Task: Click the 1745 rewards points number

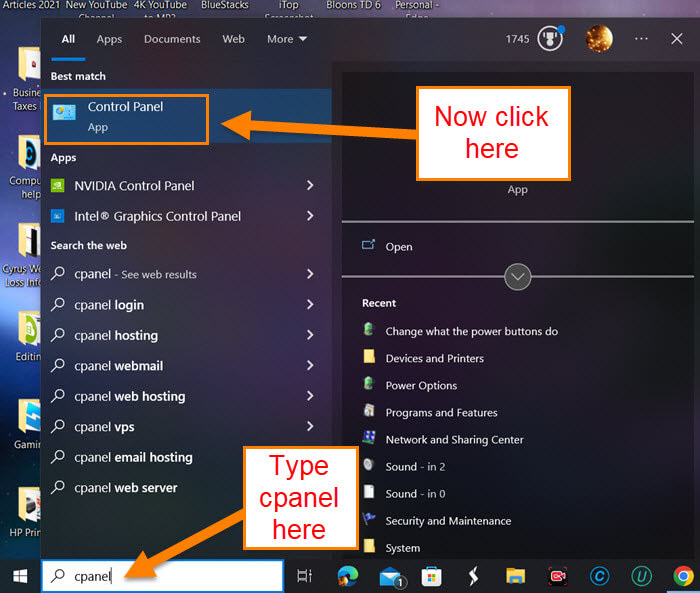Action: [x=517, y=39]
